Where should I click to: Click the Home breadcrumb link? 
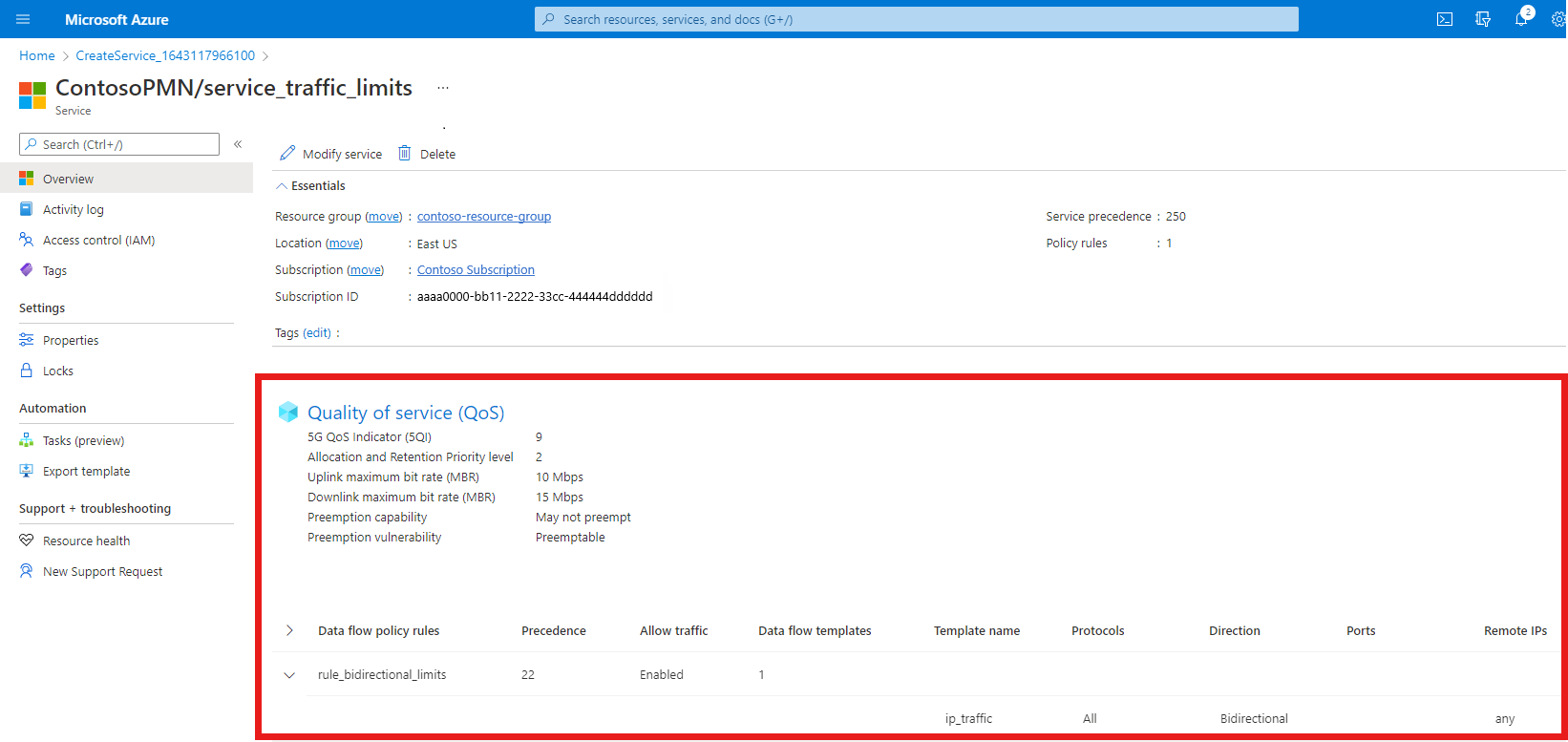[x=37, y=55]
